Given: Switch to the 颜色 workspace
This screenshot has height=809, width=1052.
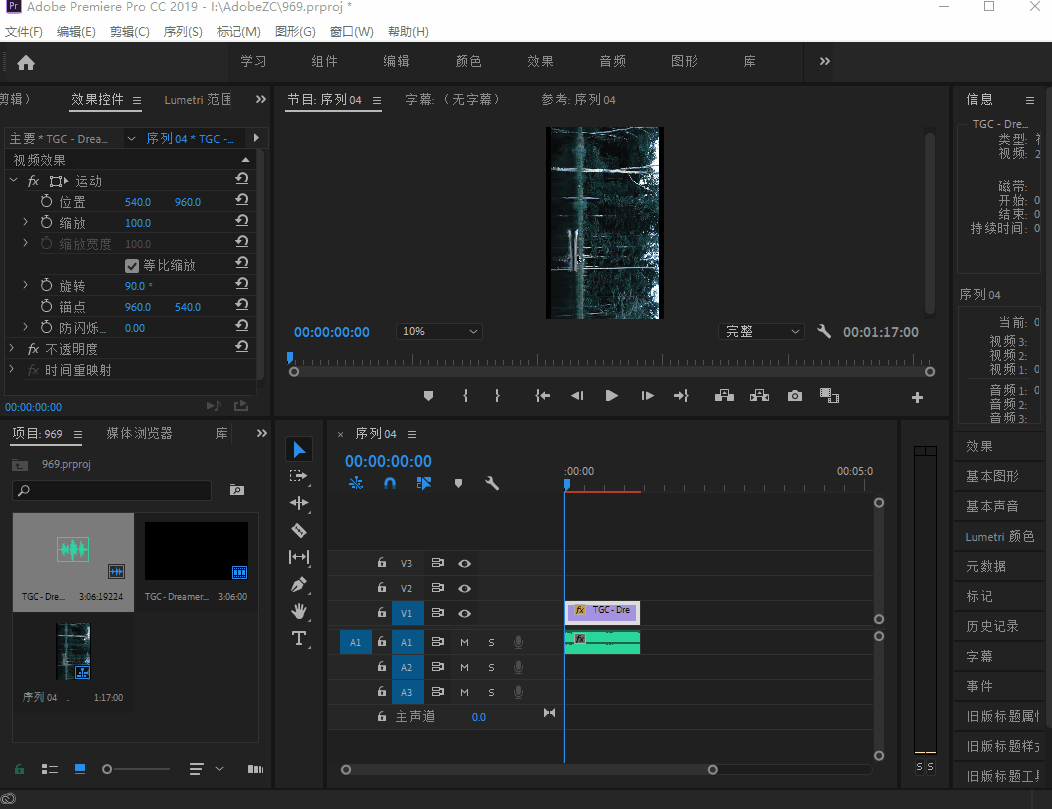Looking at the screenshot, I should click(468, 61).
